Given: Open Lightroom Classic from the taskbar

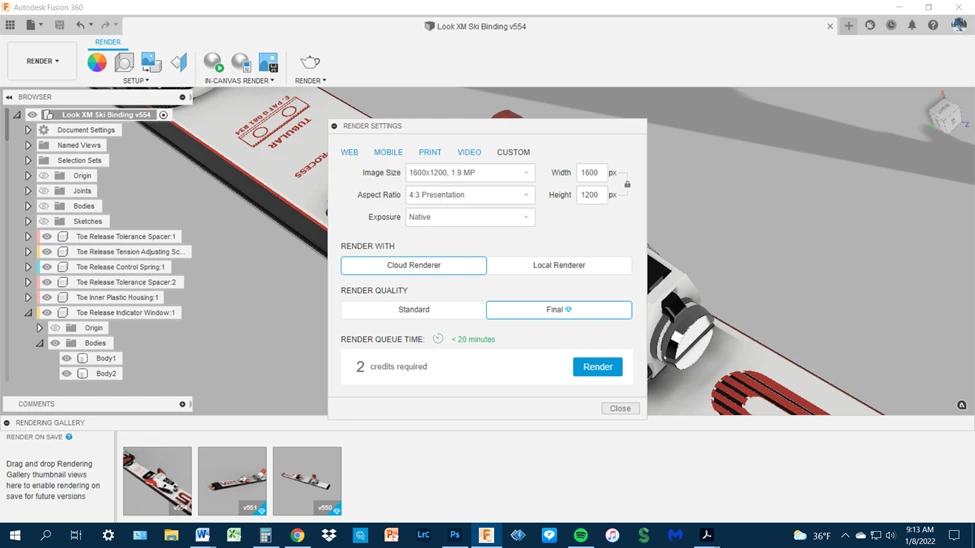Looking at the screenshot, I should (x=423, y=535).
